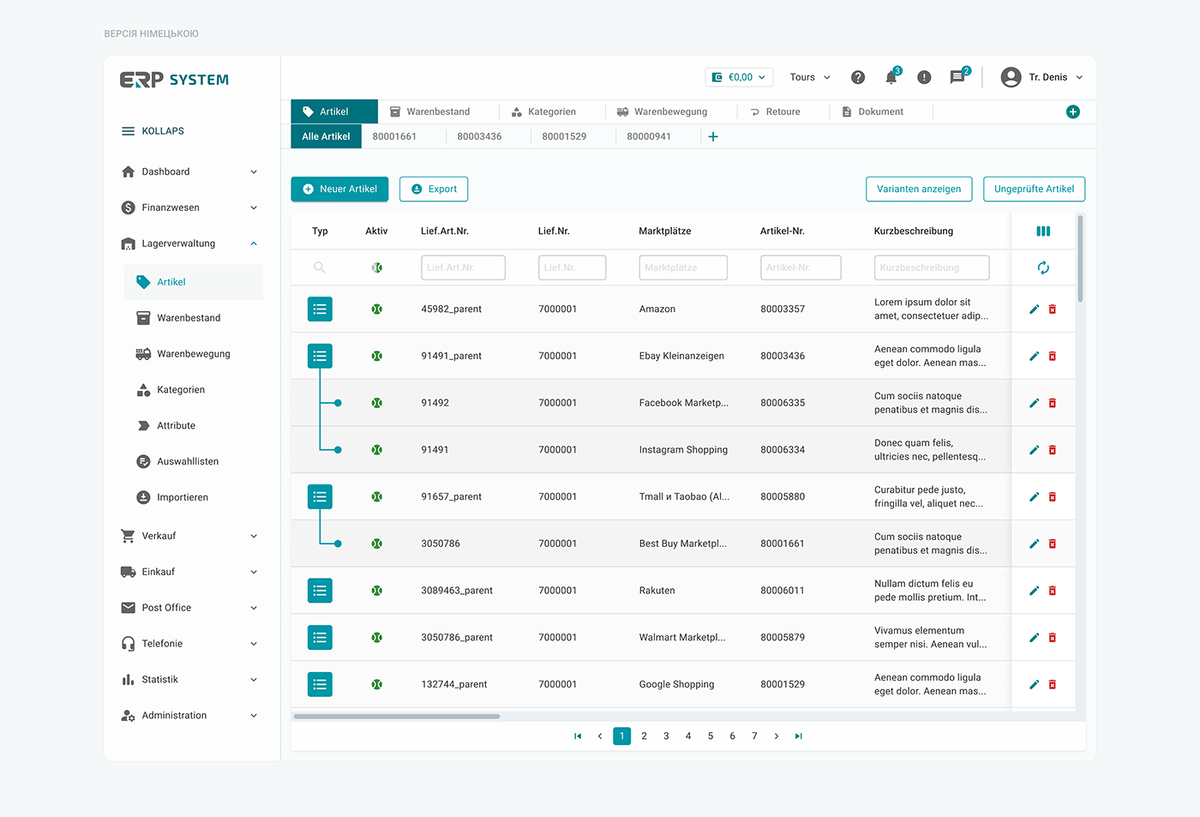Switch to Dokument tab

click(x=872, y=112)
